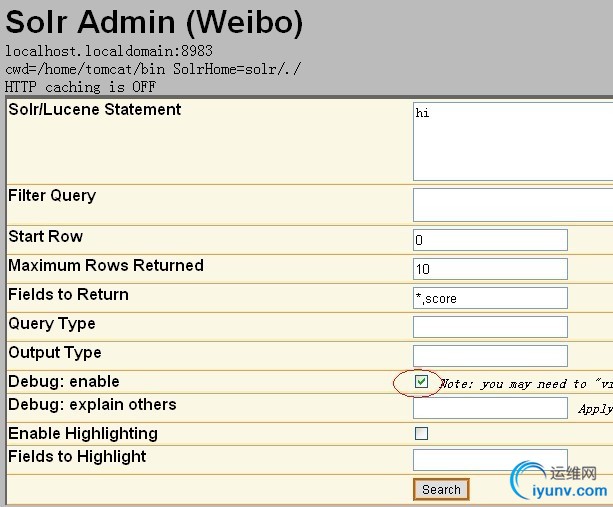This screenshot has height=507, width=613.
Task: Click the HTTP caching is OFF text
Action: coord(81,87)
